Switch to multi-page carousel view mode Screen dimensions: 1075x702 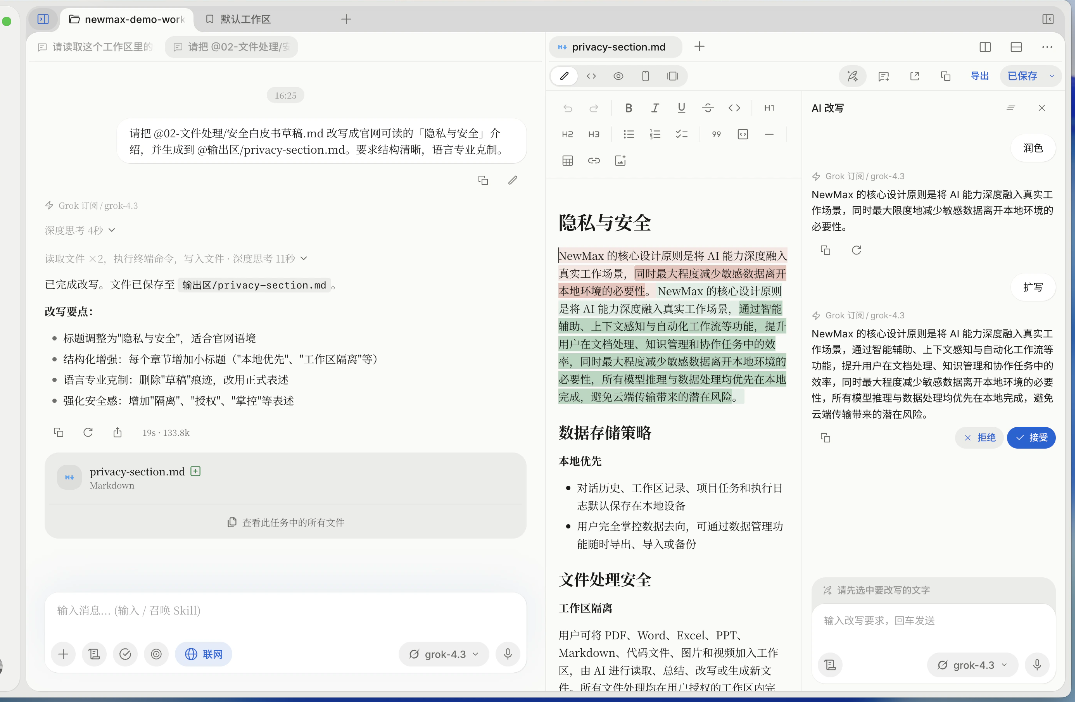click(673, 76)
